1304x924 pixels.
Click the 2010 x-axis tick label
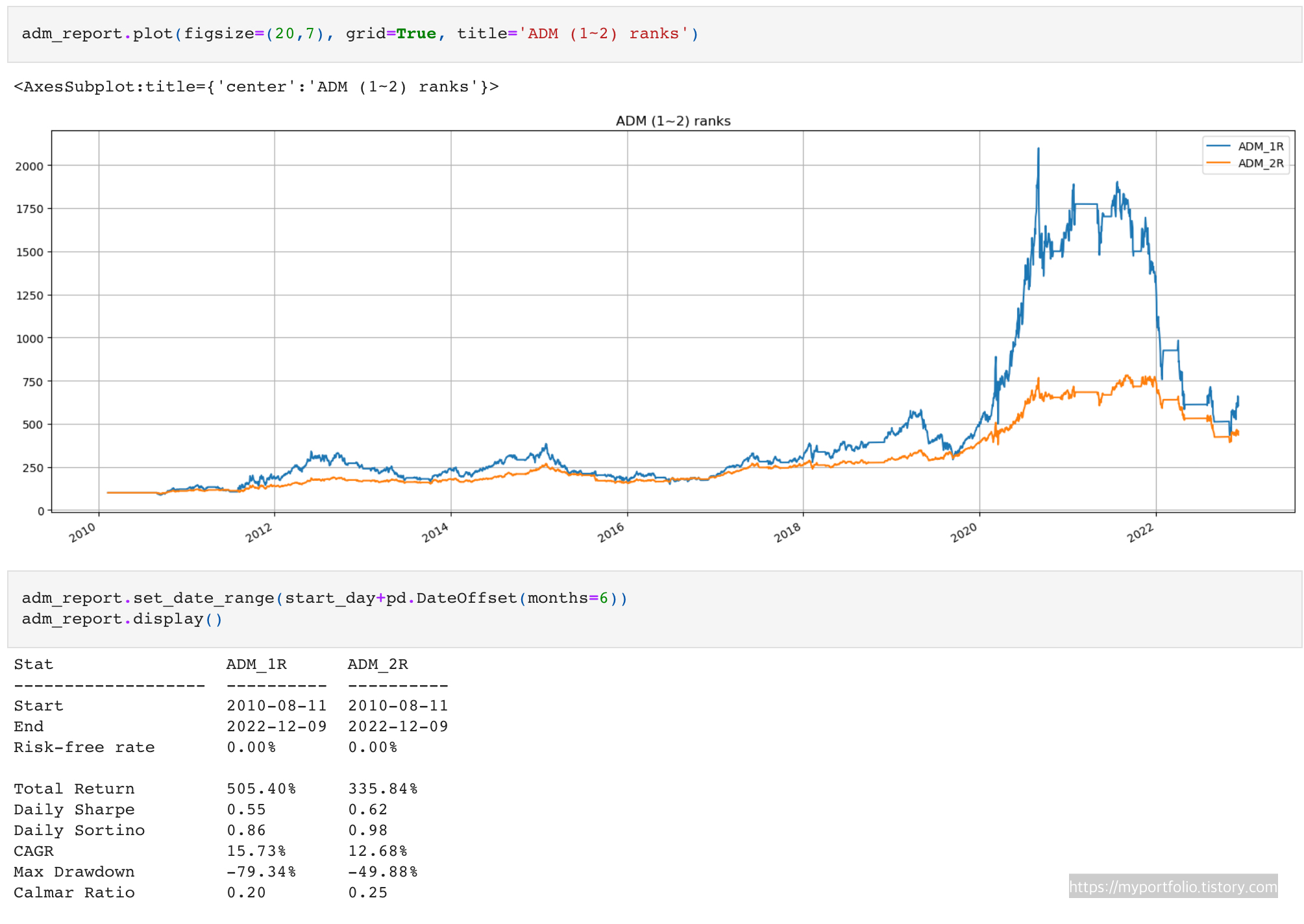pyautogui.click(x=82, y=533)
